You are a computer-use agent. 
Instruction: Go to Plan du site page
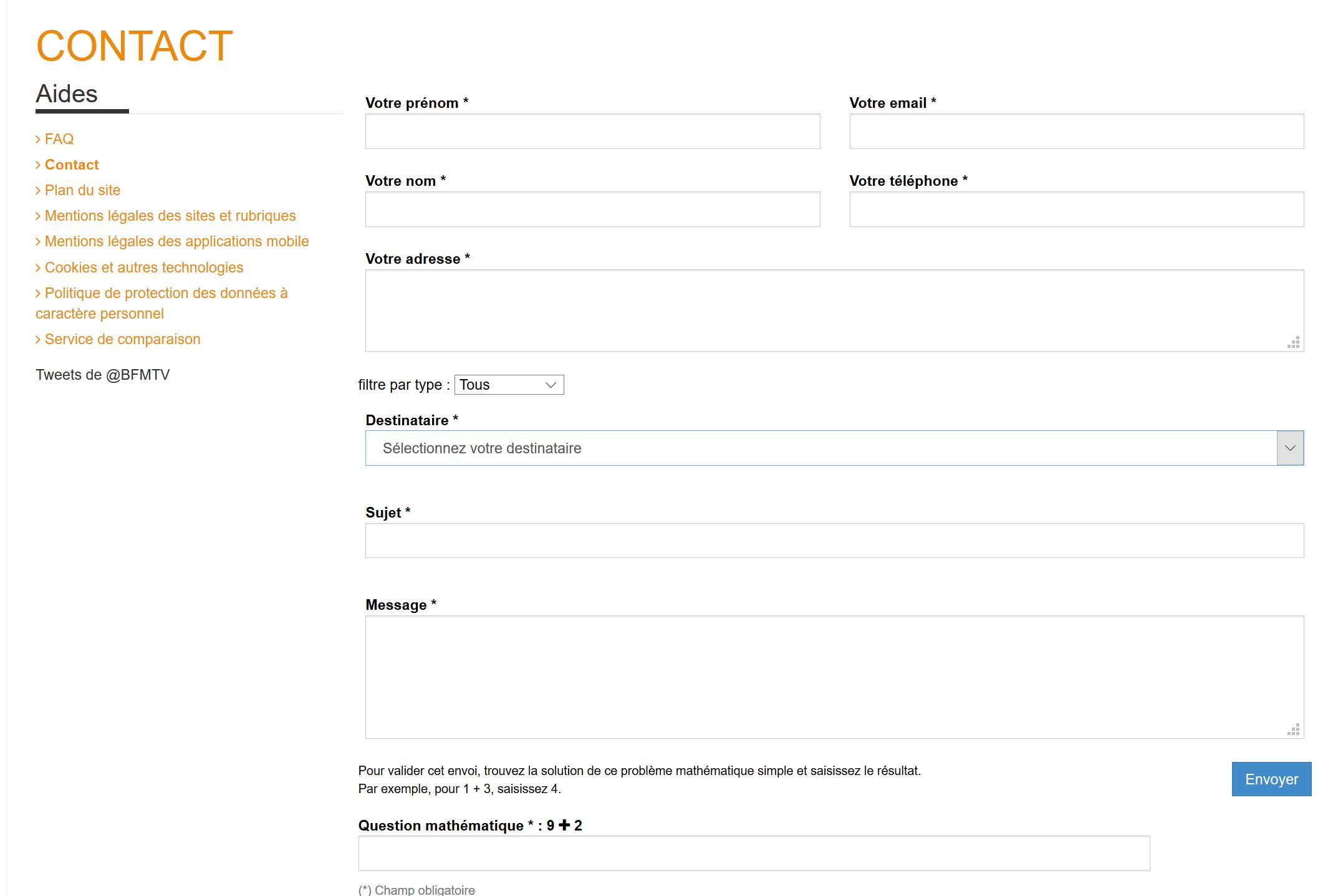click(82, 190)
